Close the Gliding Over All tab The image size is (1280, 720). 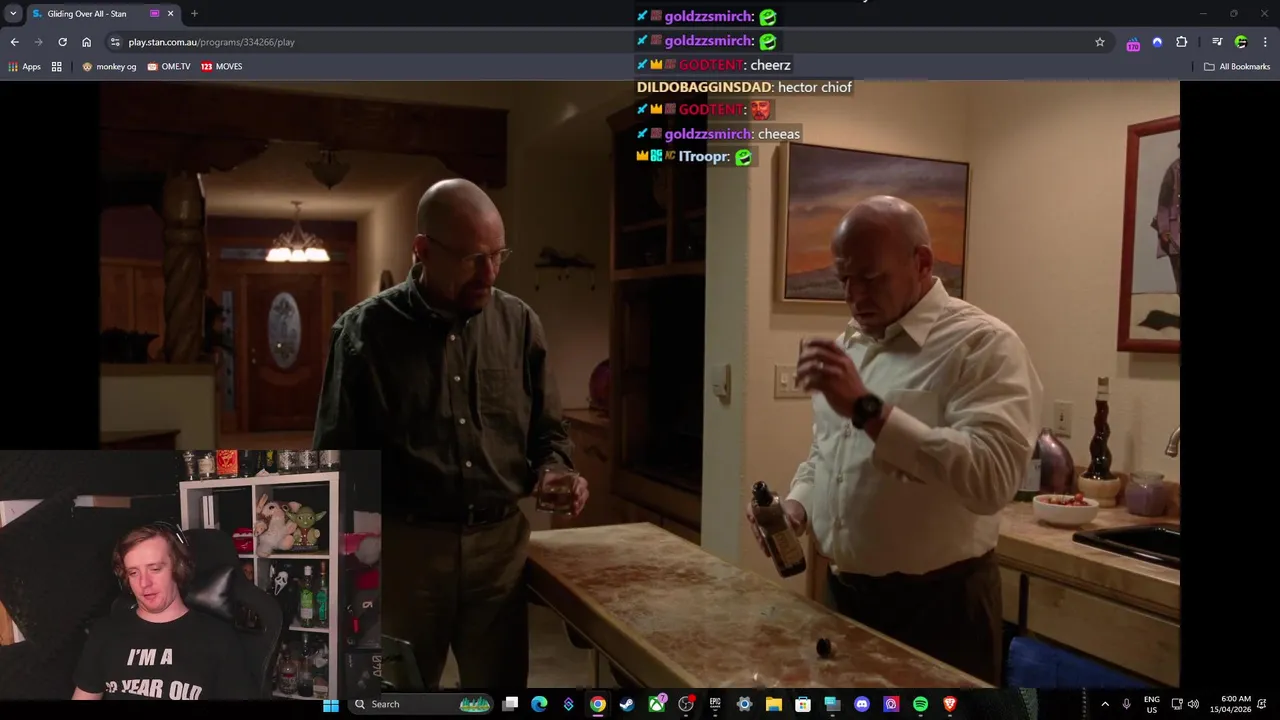[x=170, y=14]
